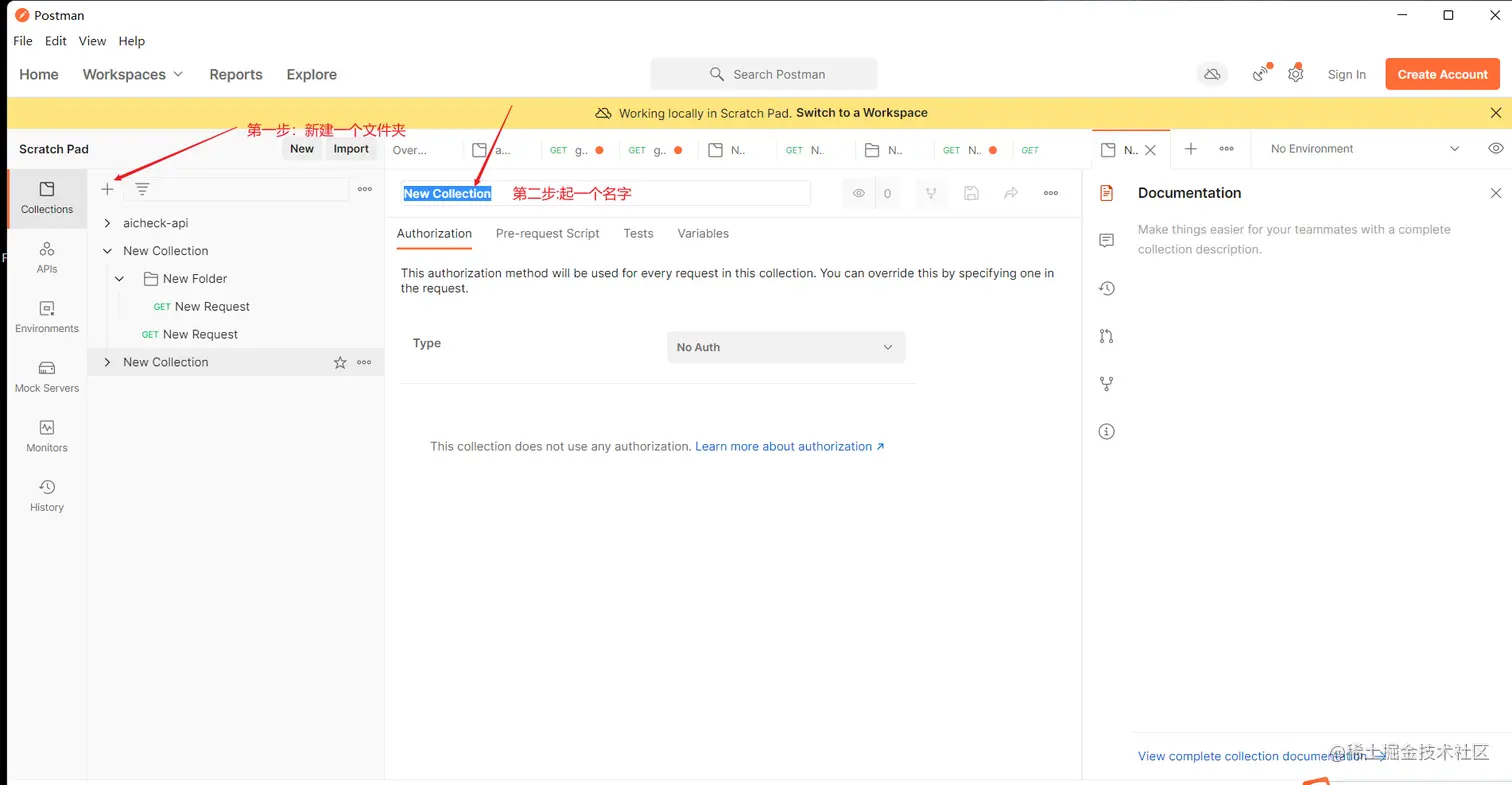Click the plus icon to create a collection
This screenshot has width=1512, height=785.
pos(108,189)
